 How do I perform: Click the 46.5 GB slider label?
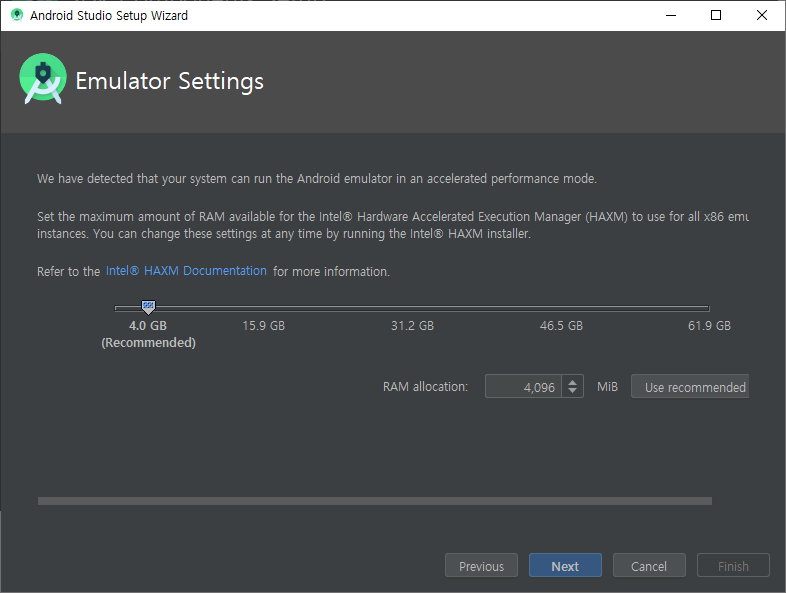pyautogui.click(x=561, y=326)
